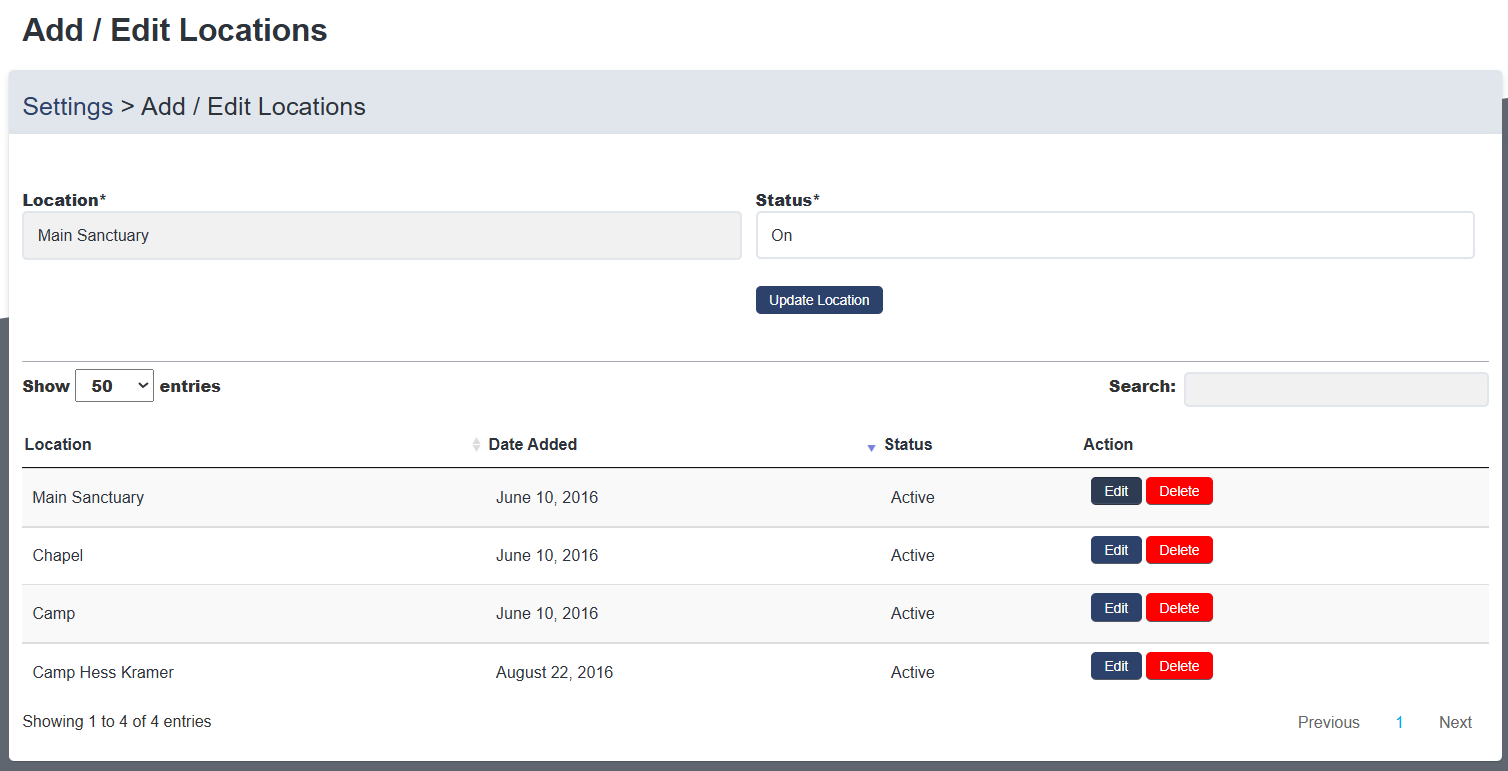Edit the Camp location row
The width and height of the screenshot is (1508, 771).
point(1115,608)
